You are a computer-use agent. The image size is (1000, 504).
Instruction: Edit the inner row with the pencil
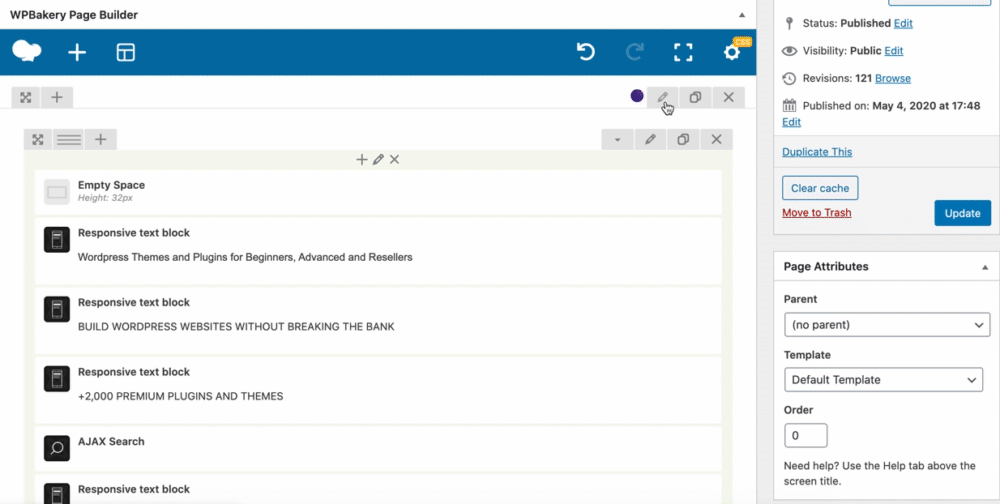(x=651, y=139)
